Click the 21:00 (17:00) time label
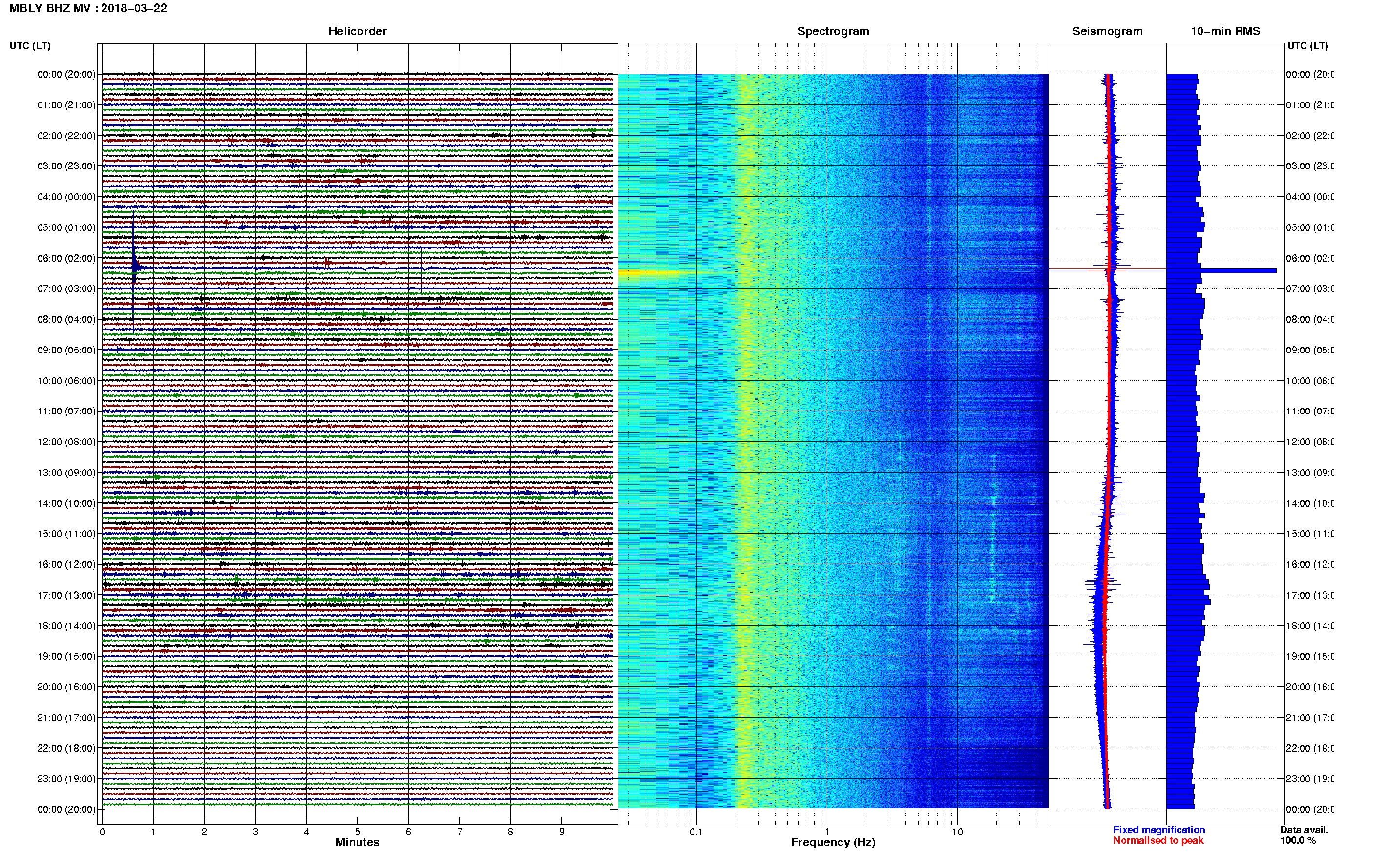1389x868 pixels. 66,718
